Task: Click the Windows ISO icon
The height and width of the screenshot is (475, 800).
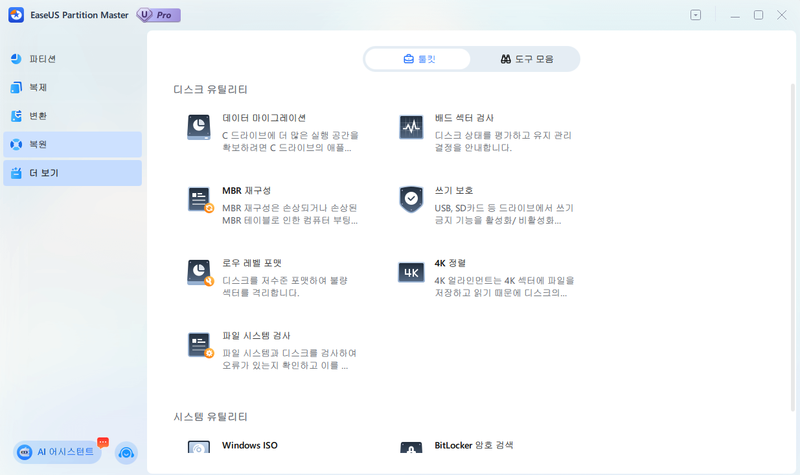Action: [200, 449]
